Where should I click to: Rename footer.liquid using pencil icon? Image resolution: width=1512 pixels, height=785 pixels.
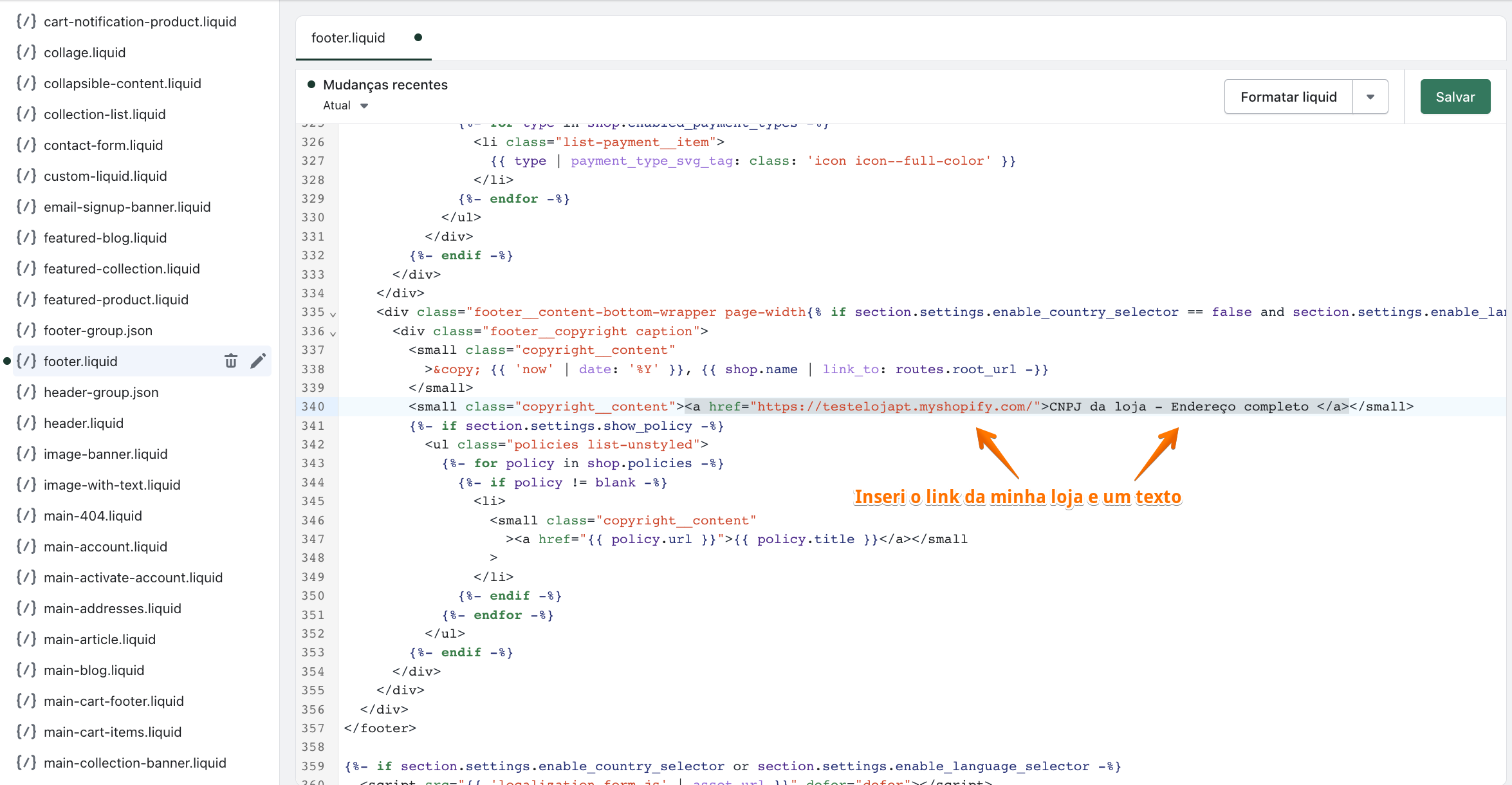pos(258,361)
